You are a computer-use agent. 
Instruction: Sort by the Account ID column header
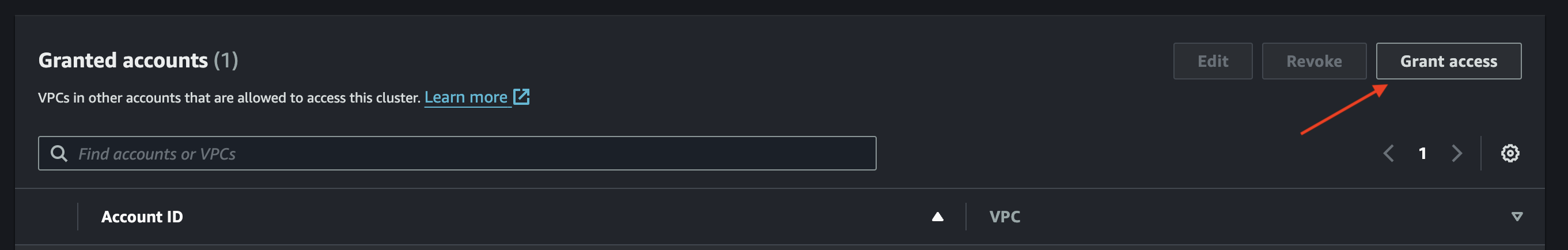[142, 217]
